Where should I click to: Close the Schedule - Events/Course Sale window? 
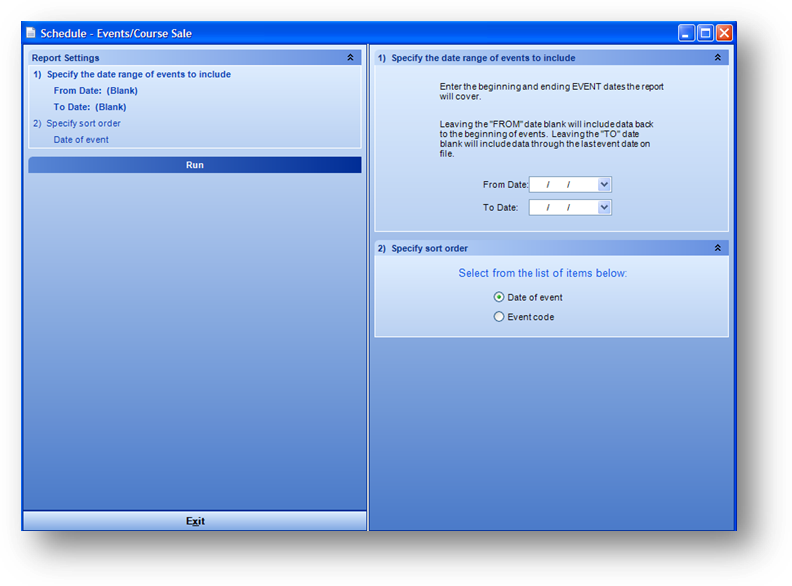tap(724, 33)
